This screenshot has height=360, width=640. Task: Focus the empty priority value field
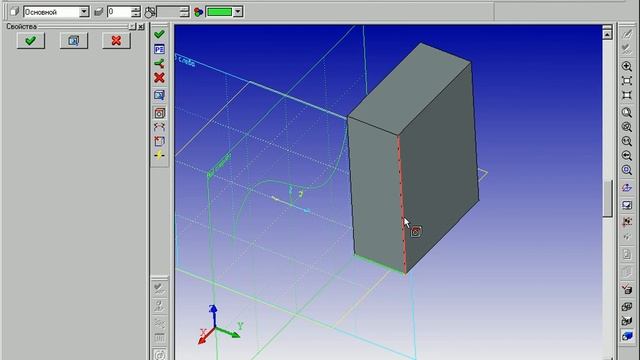[168, 12]
